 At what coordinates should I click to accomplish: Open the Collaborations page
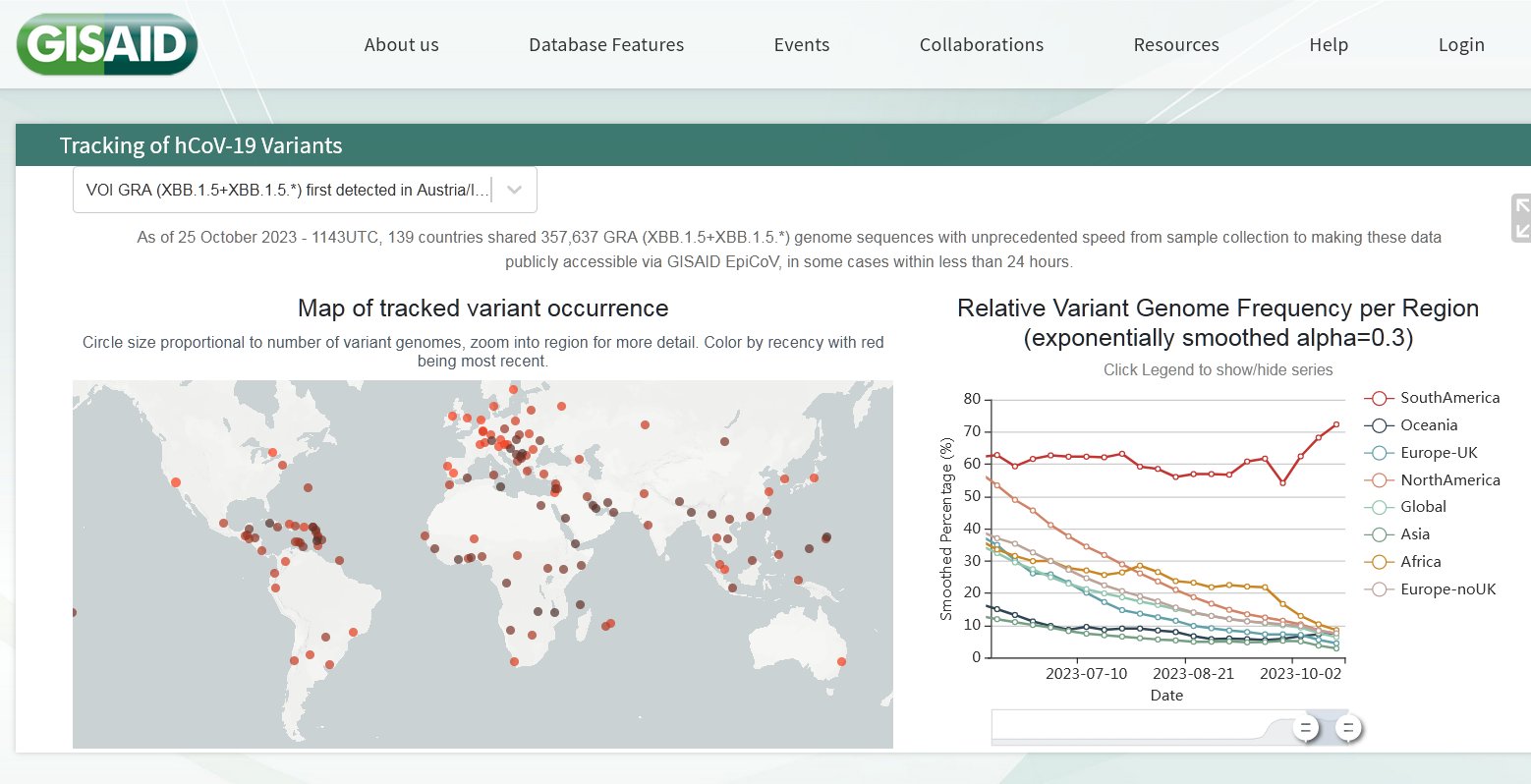(981, 45)
